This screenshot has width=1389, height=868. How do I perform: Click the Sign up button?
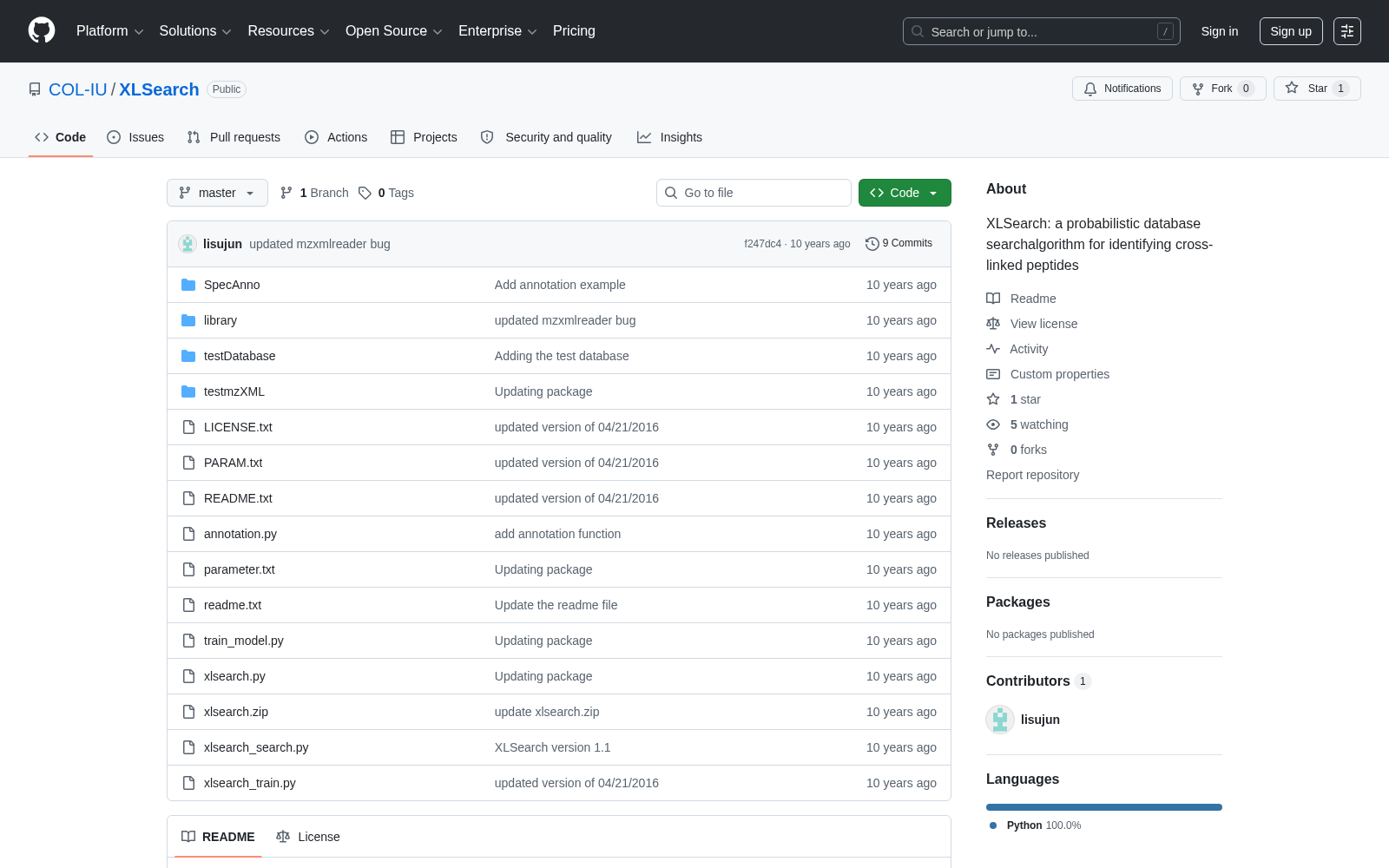(x=1291, y=31)
